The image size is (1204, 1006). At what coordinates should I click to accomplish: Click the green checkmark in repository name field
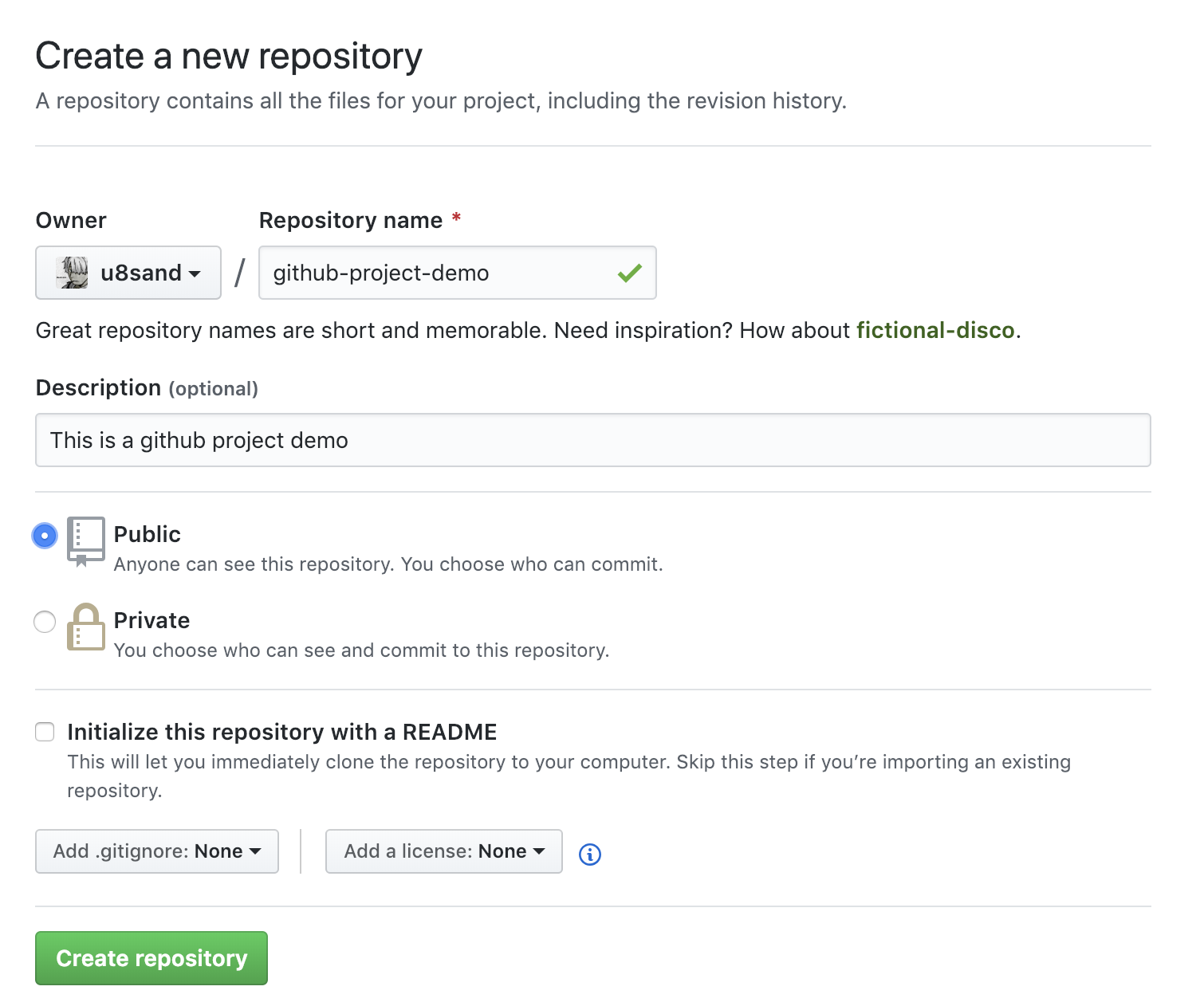tap(629, 273)
